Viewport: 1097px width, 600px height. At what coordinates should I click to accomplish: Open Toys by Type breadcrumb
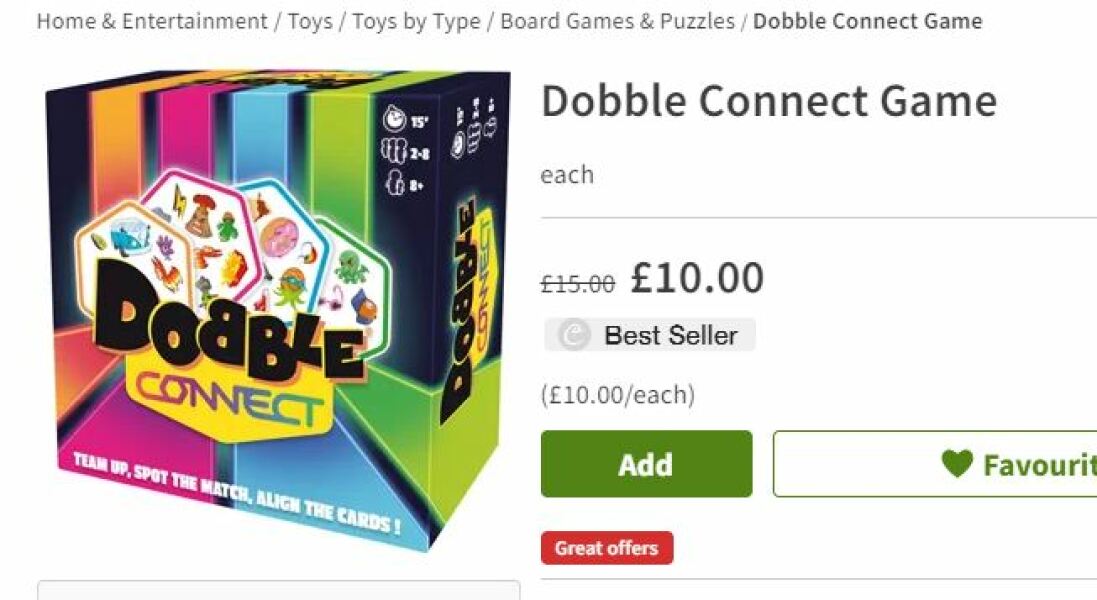point(416,21)
